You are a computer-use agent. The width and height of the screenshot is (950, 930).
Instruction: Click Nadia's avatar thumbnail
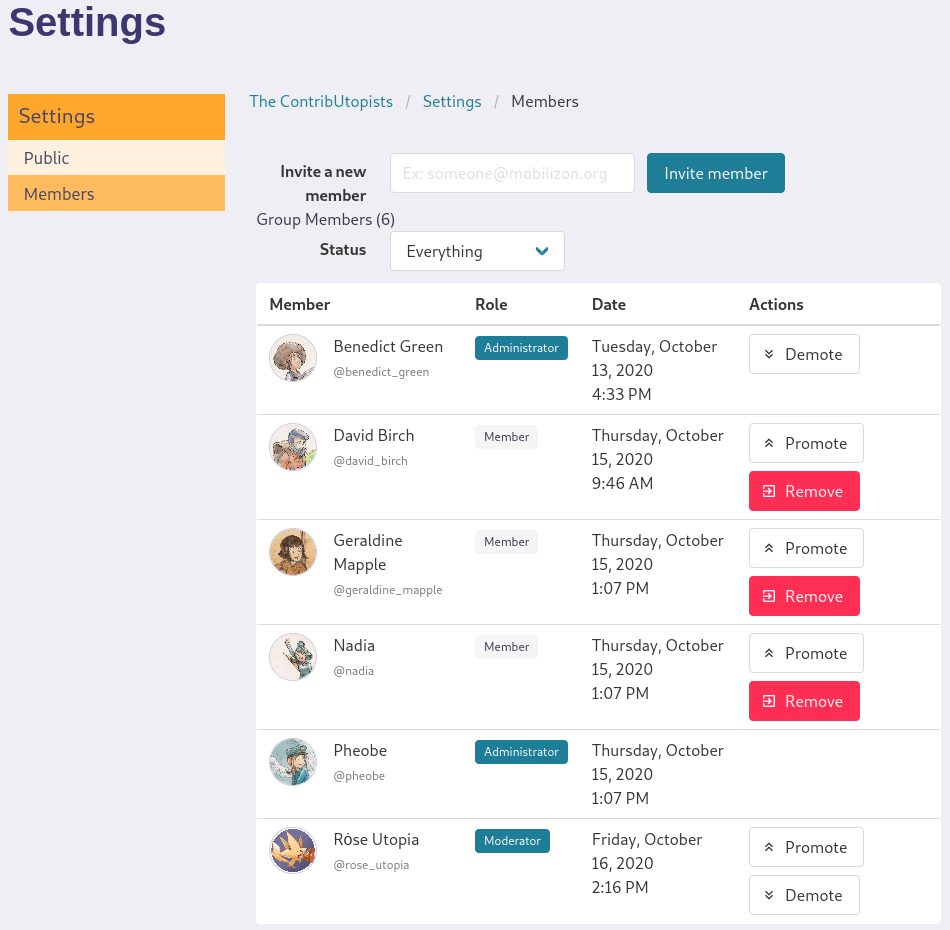(x=293, y=657)
